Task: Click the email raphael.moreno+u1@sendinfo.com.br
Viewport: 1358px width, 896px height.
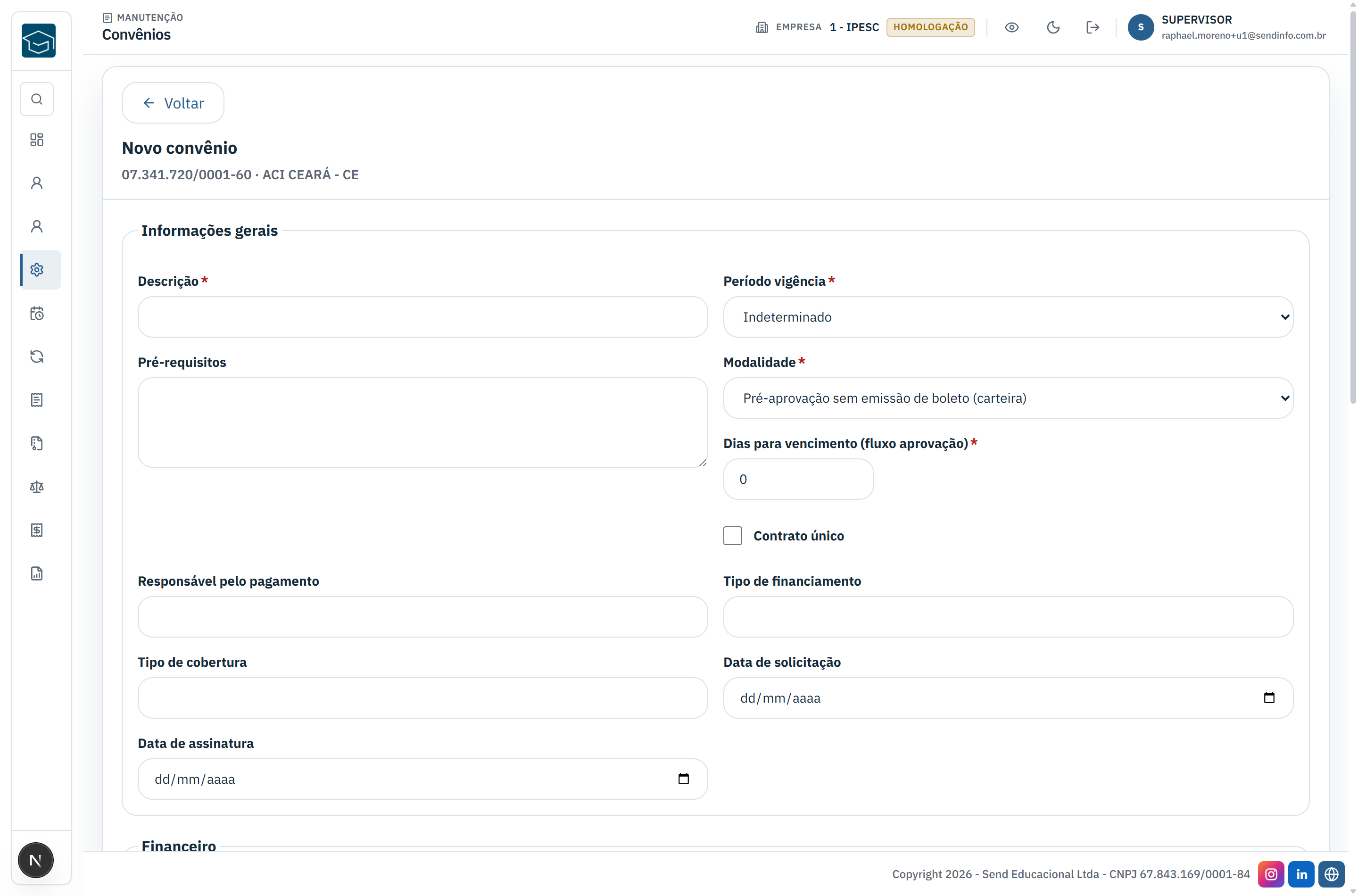Action: coord(1243,35)
